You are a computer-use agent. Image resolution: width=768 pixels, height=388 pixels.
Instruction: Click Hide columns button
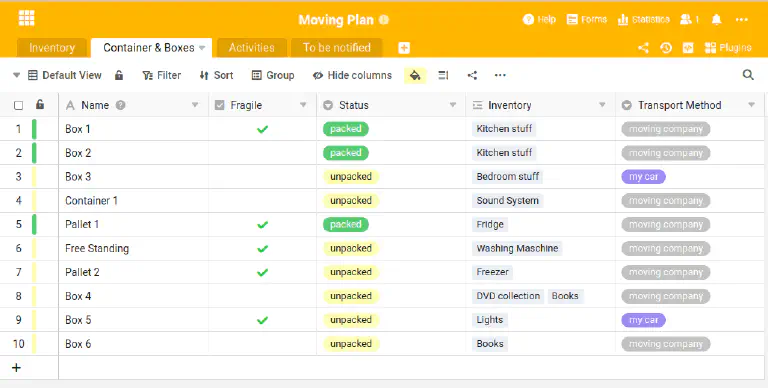click(353, 75)
